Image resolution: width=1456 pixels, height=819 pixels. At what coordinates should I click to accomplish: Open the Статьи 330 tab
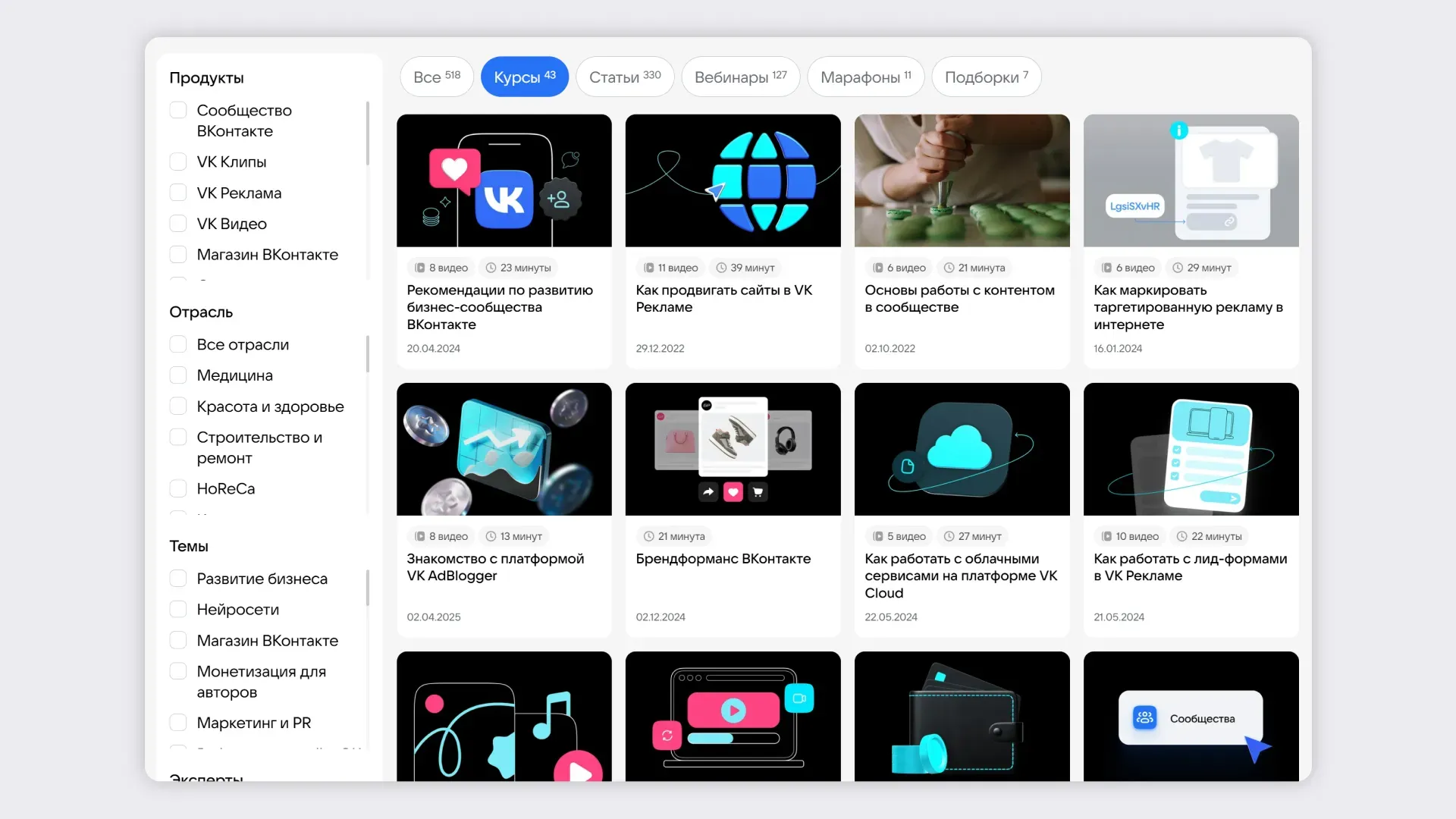click(625, 77)
